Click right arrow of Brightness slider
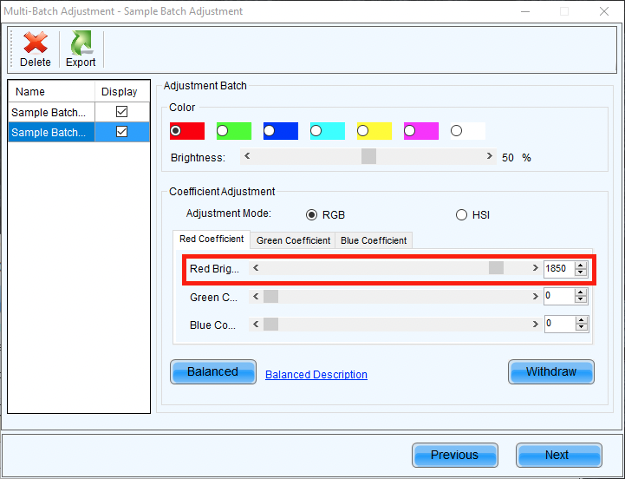This screenshot has height=479, width=625. [x=489, y=156]
